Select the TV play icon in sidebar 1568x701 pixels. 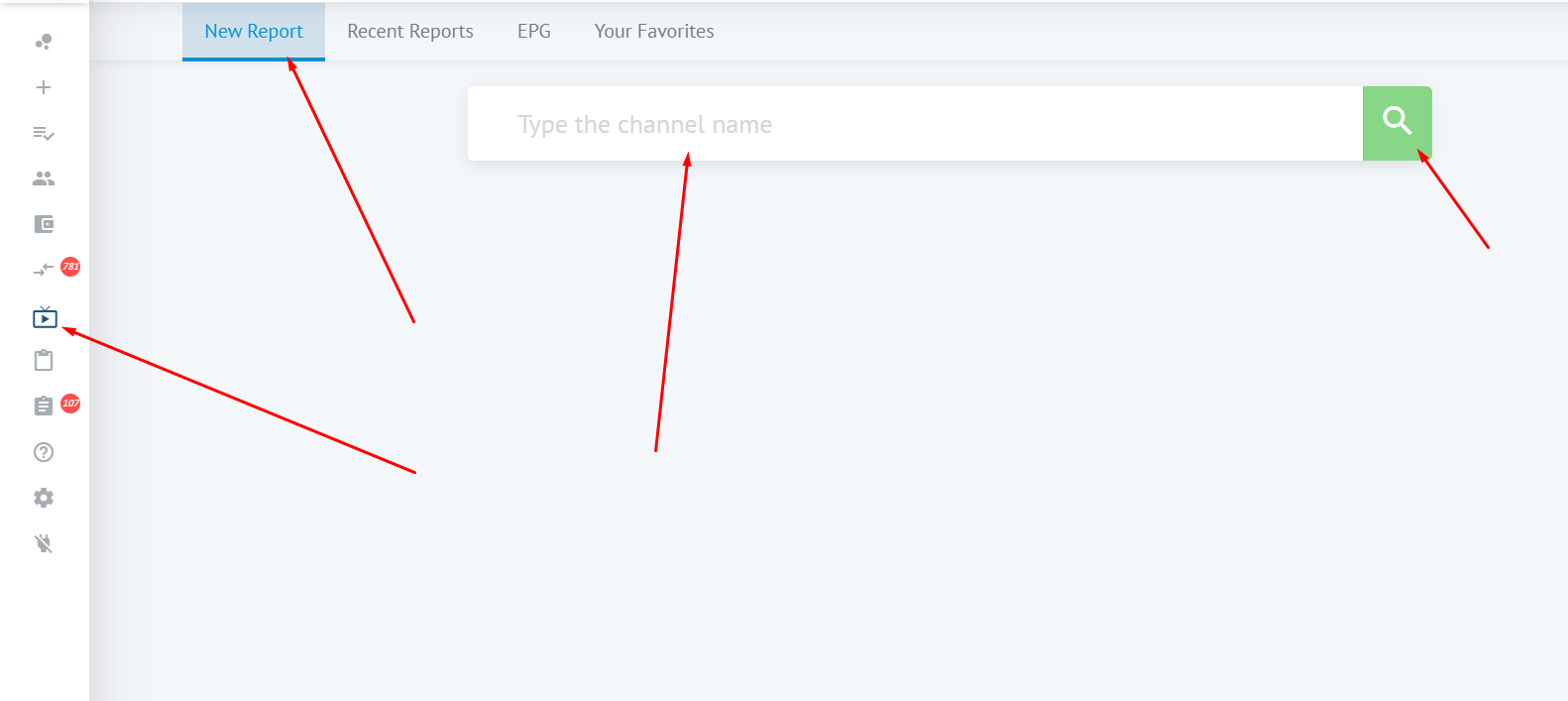[45, 317]
